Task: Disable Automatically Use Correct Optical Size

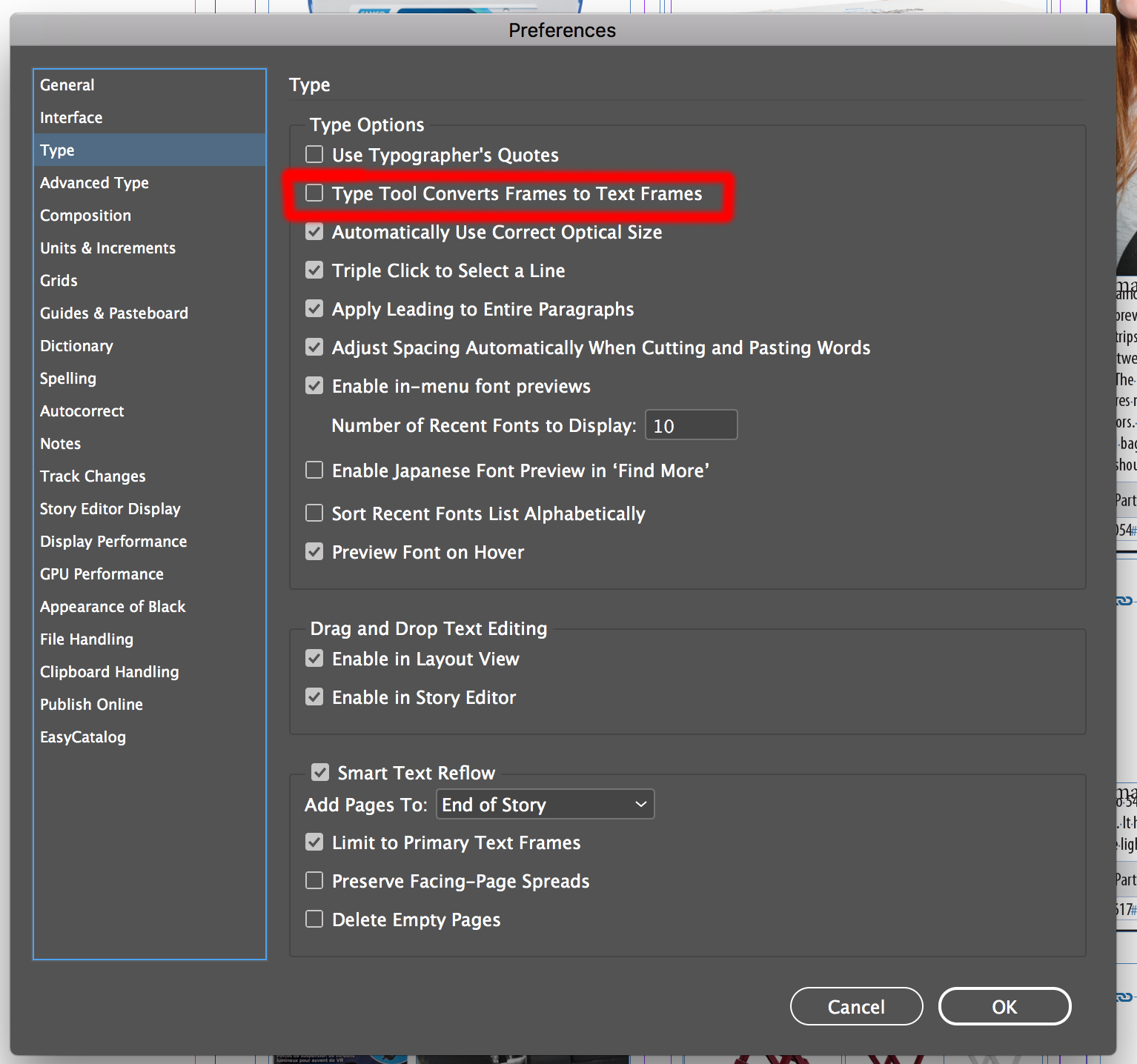Action: [x=314, y=231]
